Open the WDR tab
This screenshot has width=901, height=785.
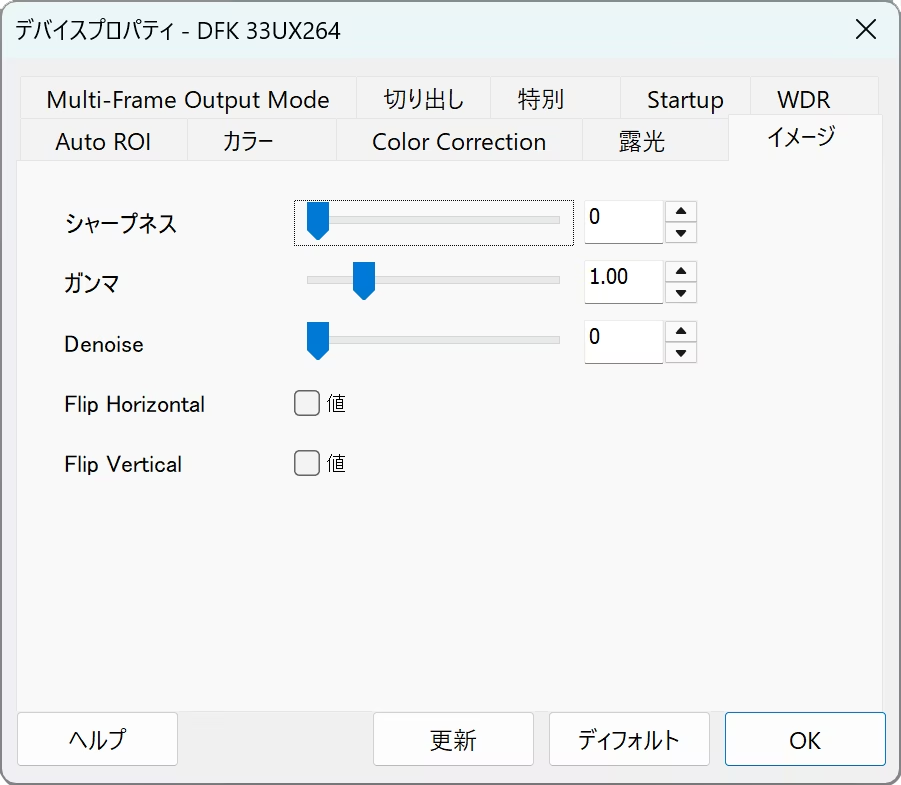pyautogui.click(x=804, y=100)
